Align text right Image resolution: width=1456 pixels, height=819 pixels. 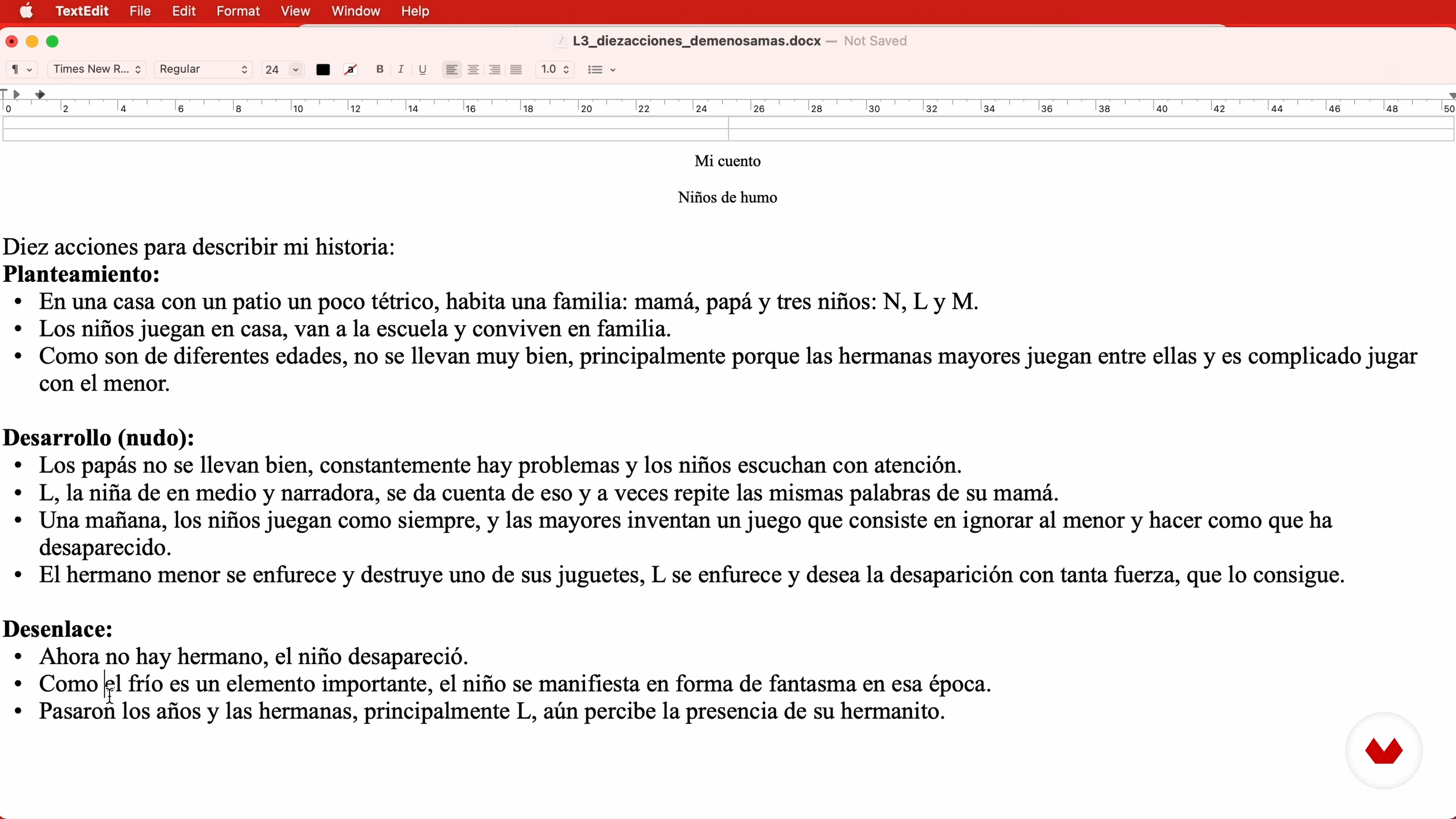pyautogui.click(x=494, y=69)
